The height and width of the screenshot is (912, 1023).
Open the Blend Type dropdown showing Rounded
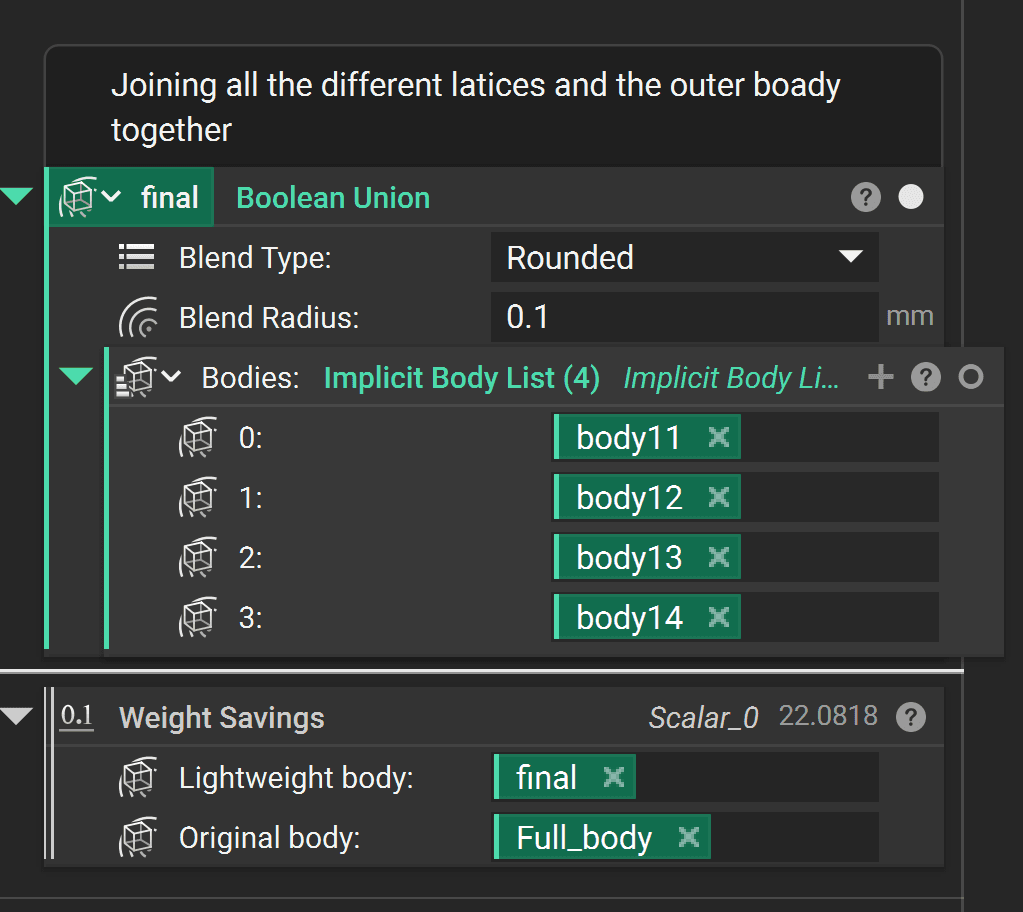684,257
